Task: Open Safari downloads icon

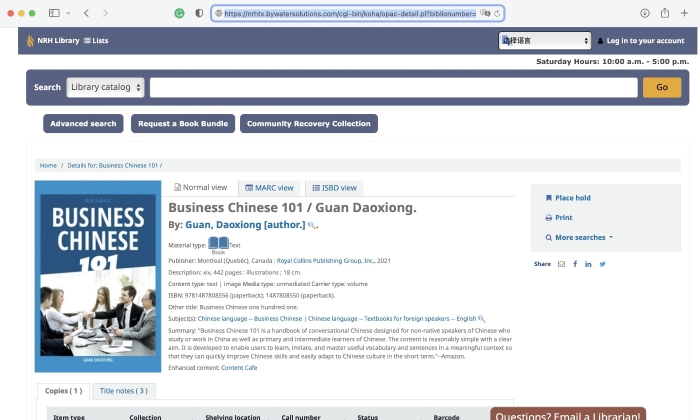Action: tap(645, 13)
